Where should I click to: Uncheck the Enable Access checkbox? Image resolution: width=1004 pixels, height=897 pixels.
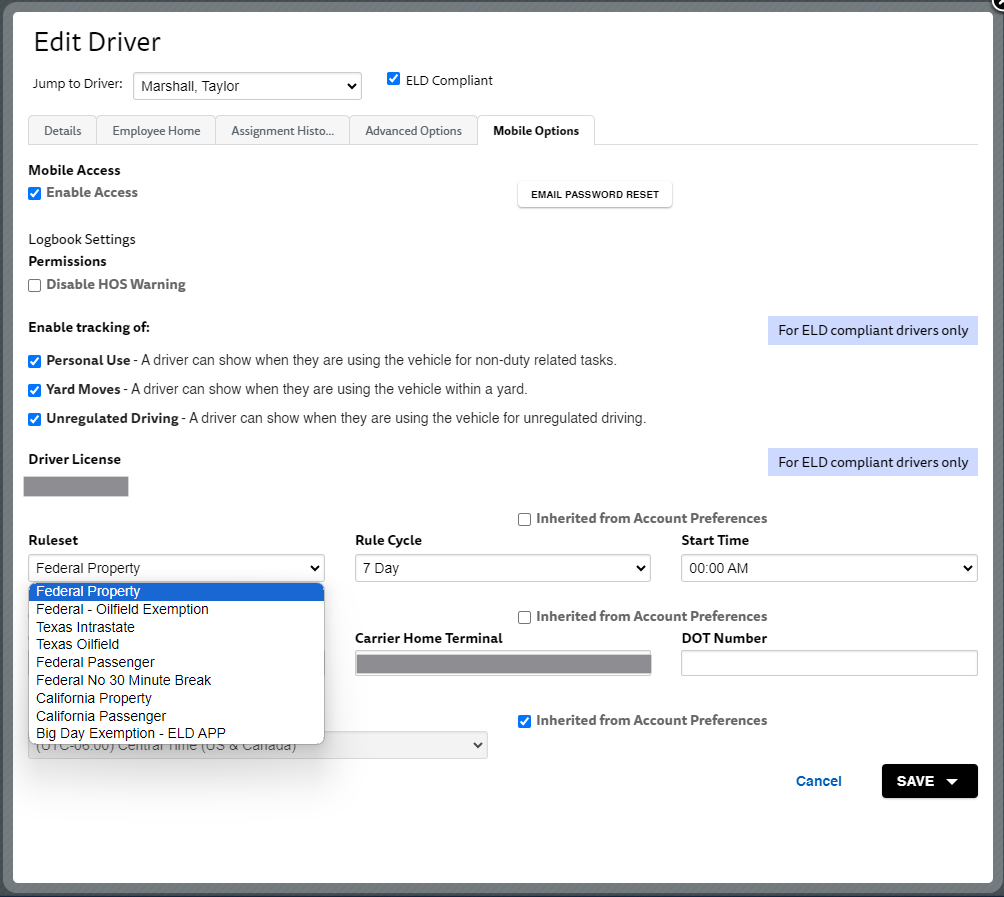35,193
